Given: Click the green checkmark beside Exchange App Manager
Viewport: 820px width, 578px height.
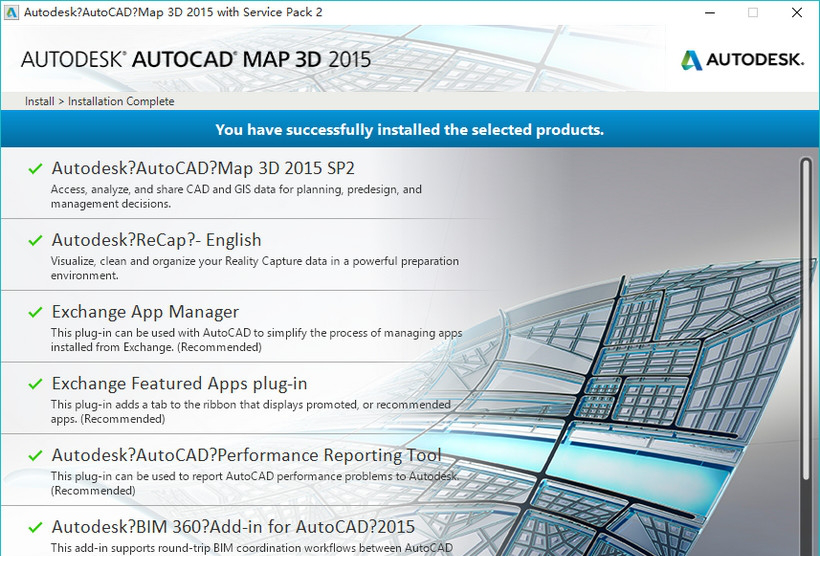Looking at the screenshot, I should (x=35, y=312).
